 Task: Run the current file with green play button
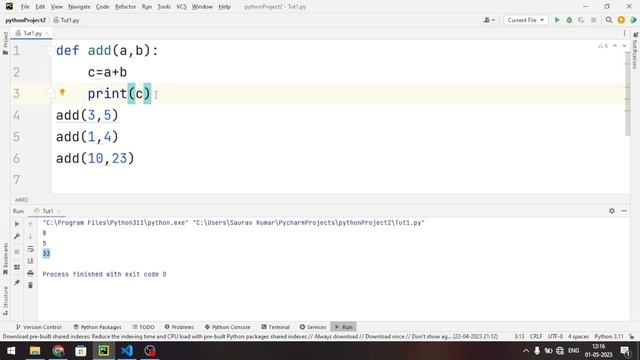point(557,20)
